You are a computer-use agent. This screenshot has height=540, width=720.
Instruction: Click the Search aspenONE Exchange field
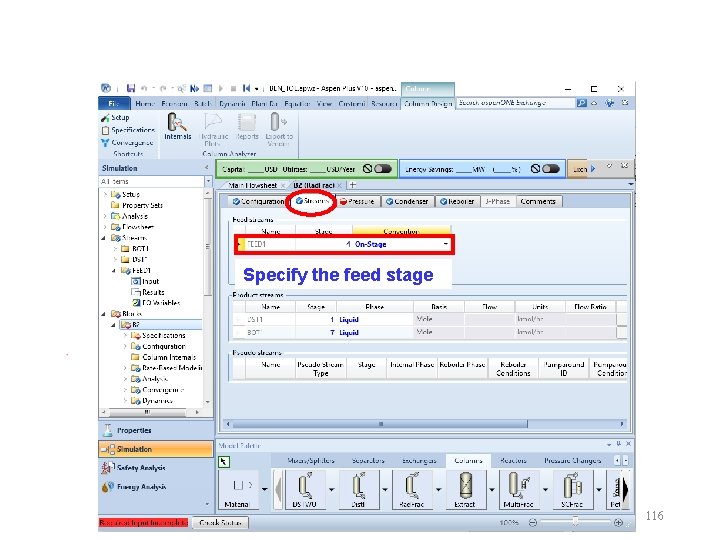point(516,103)
